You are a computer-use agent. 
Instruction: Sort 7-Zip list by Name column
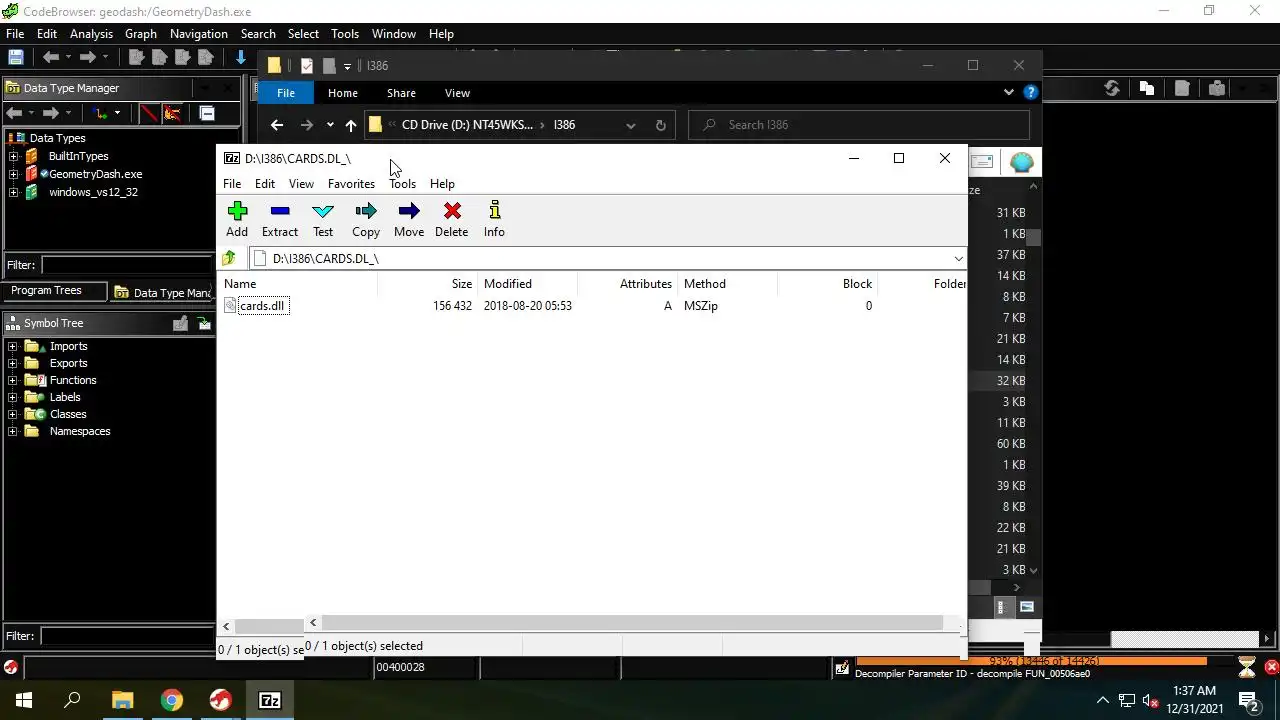[x=298, y=284]
